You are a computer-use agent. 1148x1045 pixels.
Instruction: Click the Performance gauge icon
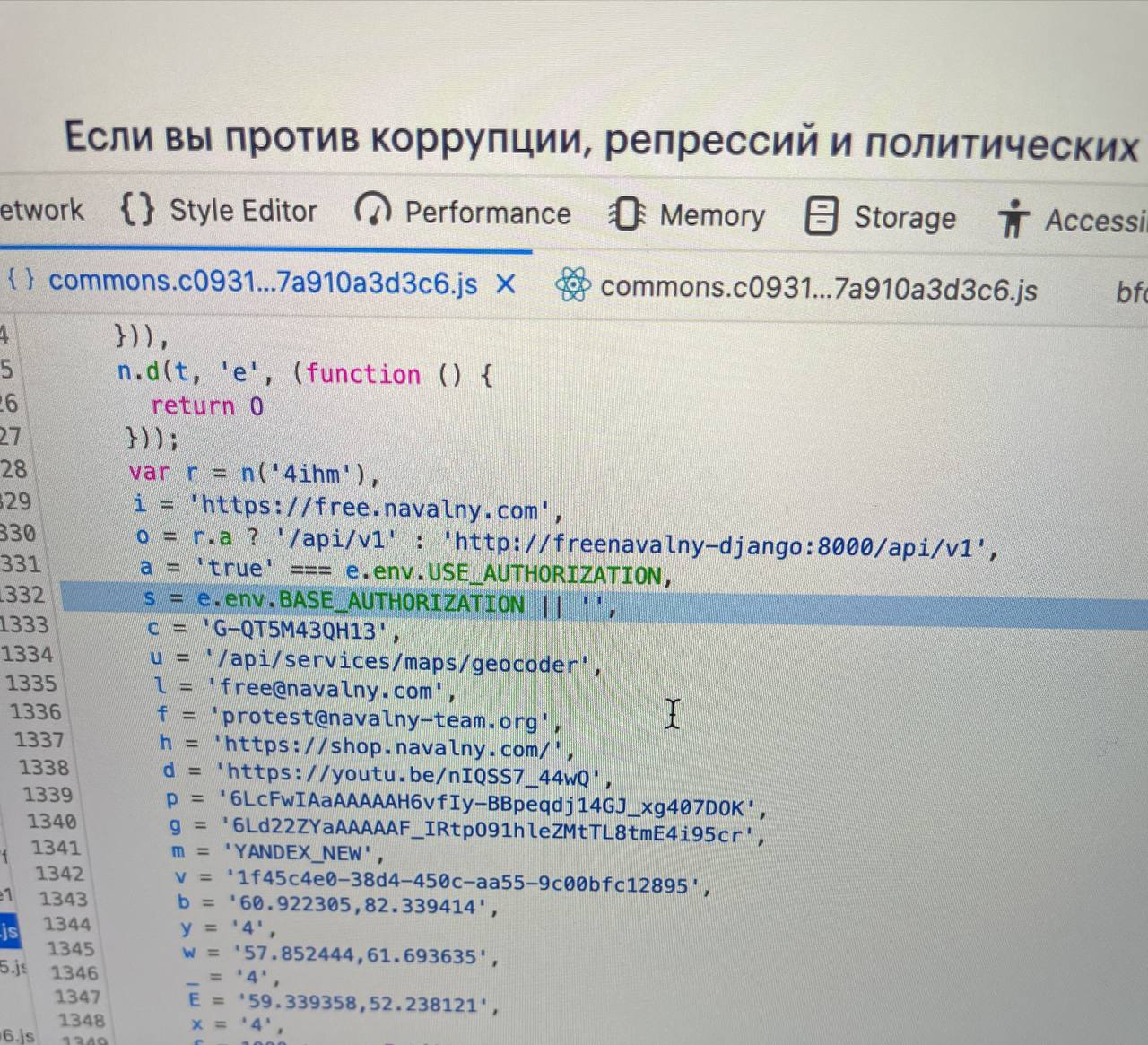pyautogui.click(x=372, y=211)
